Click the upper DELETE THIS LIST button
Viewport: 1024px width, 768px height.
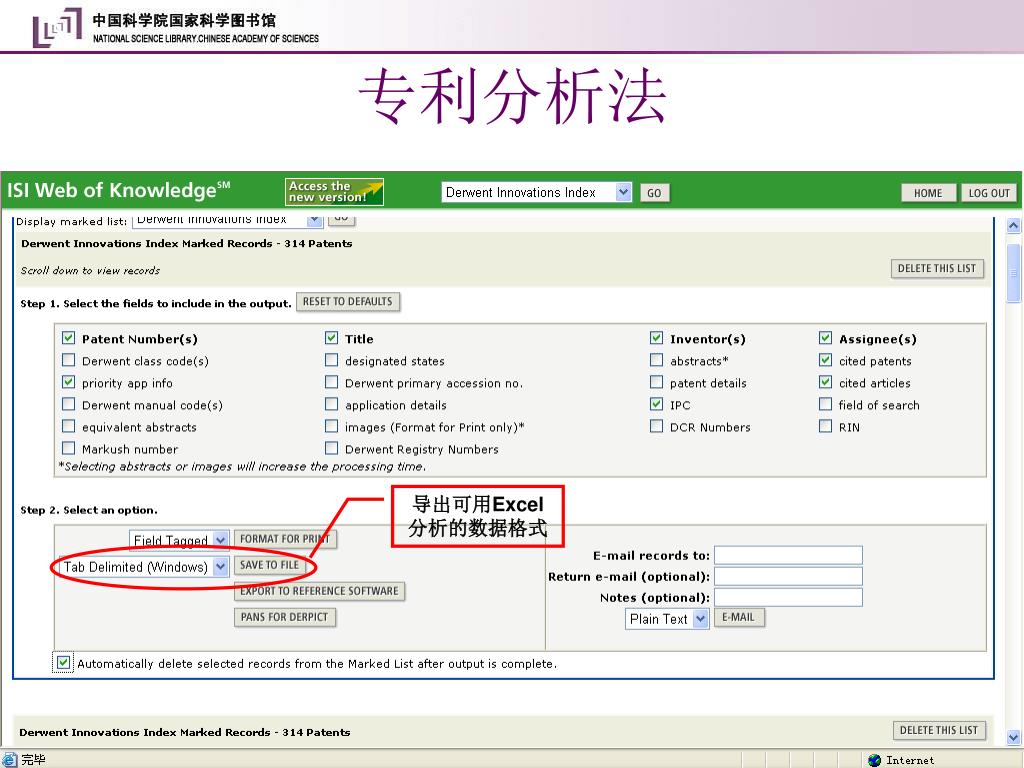(936, 268)
